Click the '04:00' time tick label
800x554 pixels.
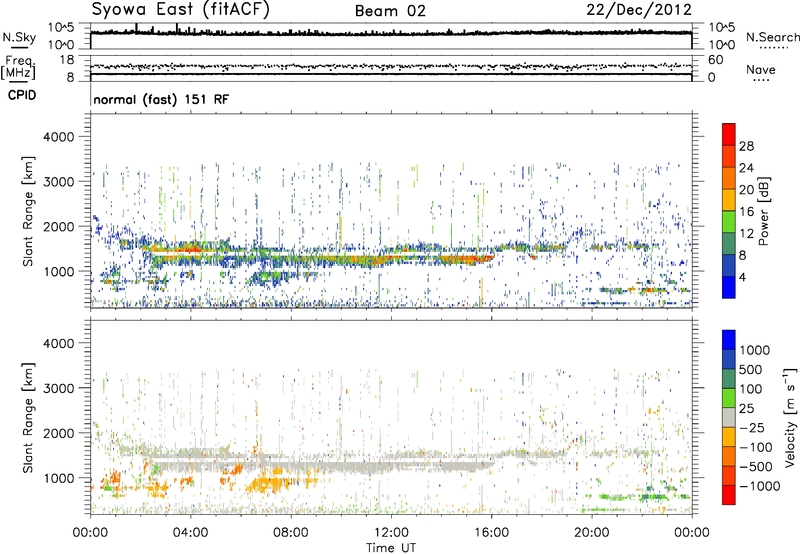pyautogui.click(x=190, y=533)
